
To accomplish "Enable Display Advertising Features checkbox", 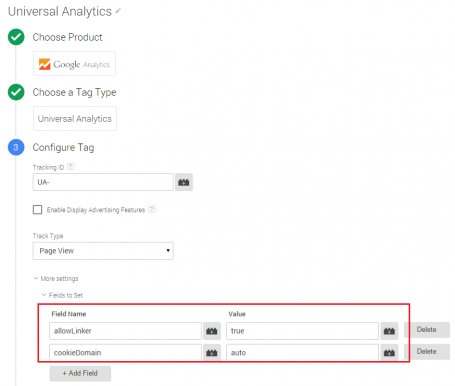I will pos(37,210).
